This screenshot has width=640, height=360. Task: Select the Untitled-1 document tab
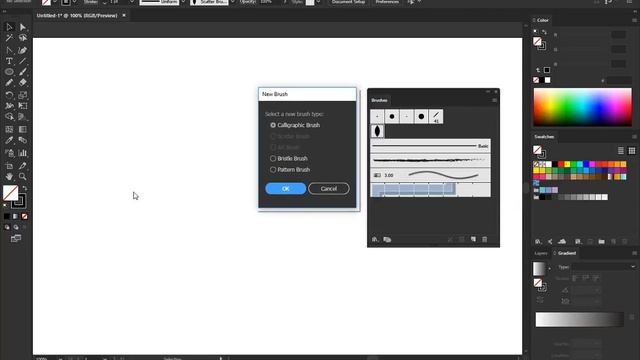[x=77, y=16]
